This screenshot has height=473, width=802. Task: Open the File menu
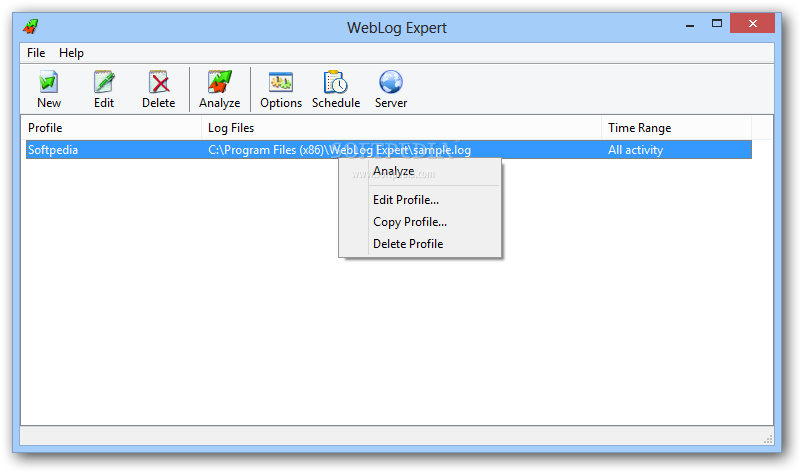tap(36, 53)
